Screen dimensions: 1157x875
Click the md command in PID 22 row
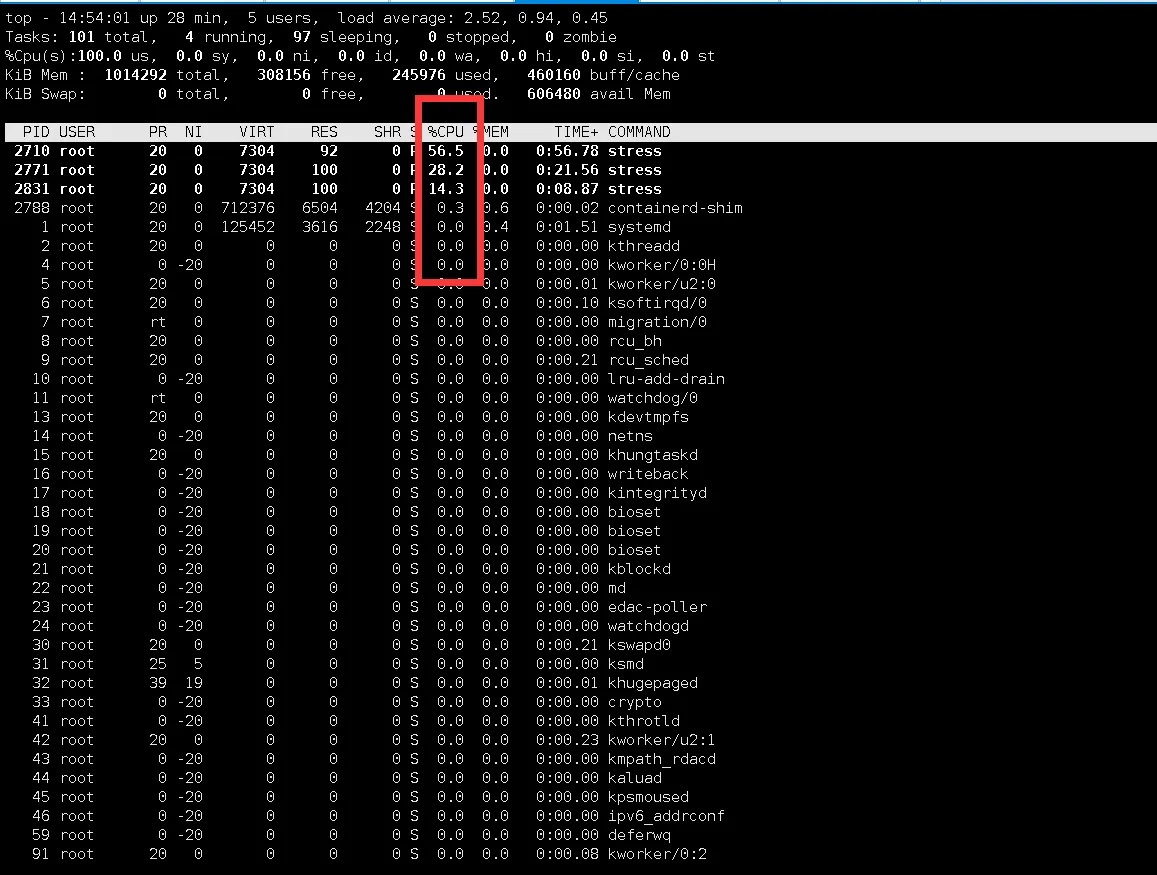click(617, 589)
